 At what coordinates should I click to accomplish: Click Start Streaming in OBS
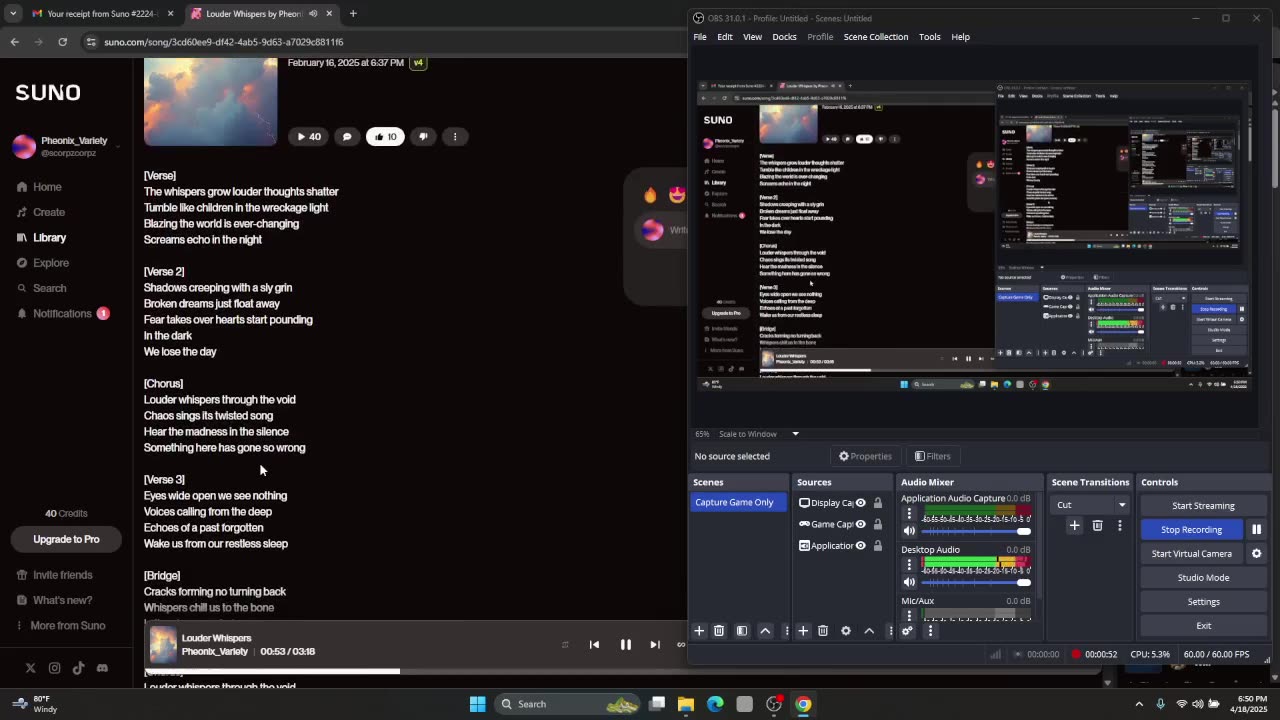click(x=1203, y=506)
